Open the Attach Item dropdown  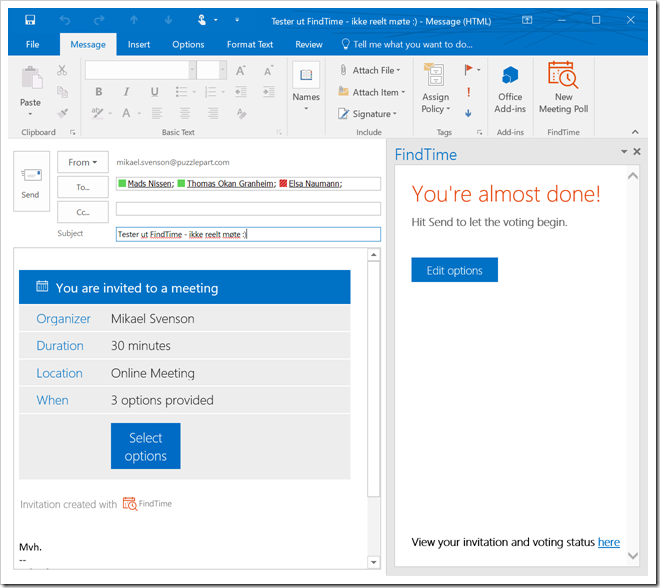click(x=372, y=92)
